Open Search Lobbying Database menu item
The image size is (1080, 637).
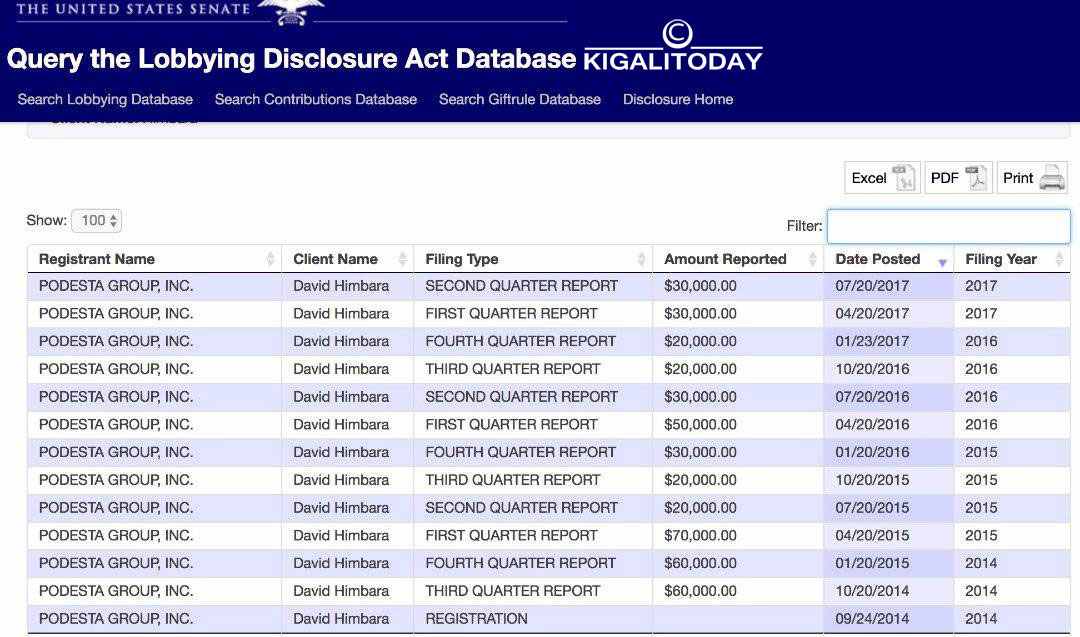105,99
